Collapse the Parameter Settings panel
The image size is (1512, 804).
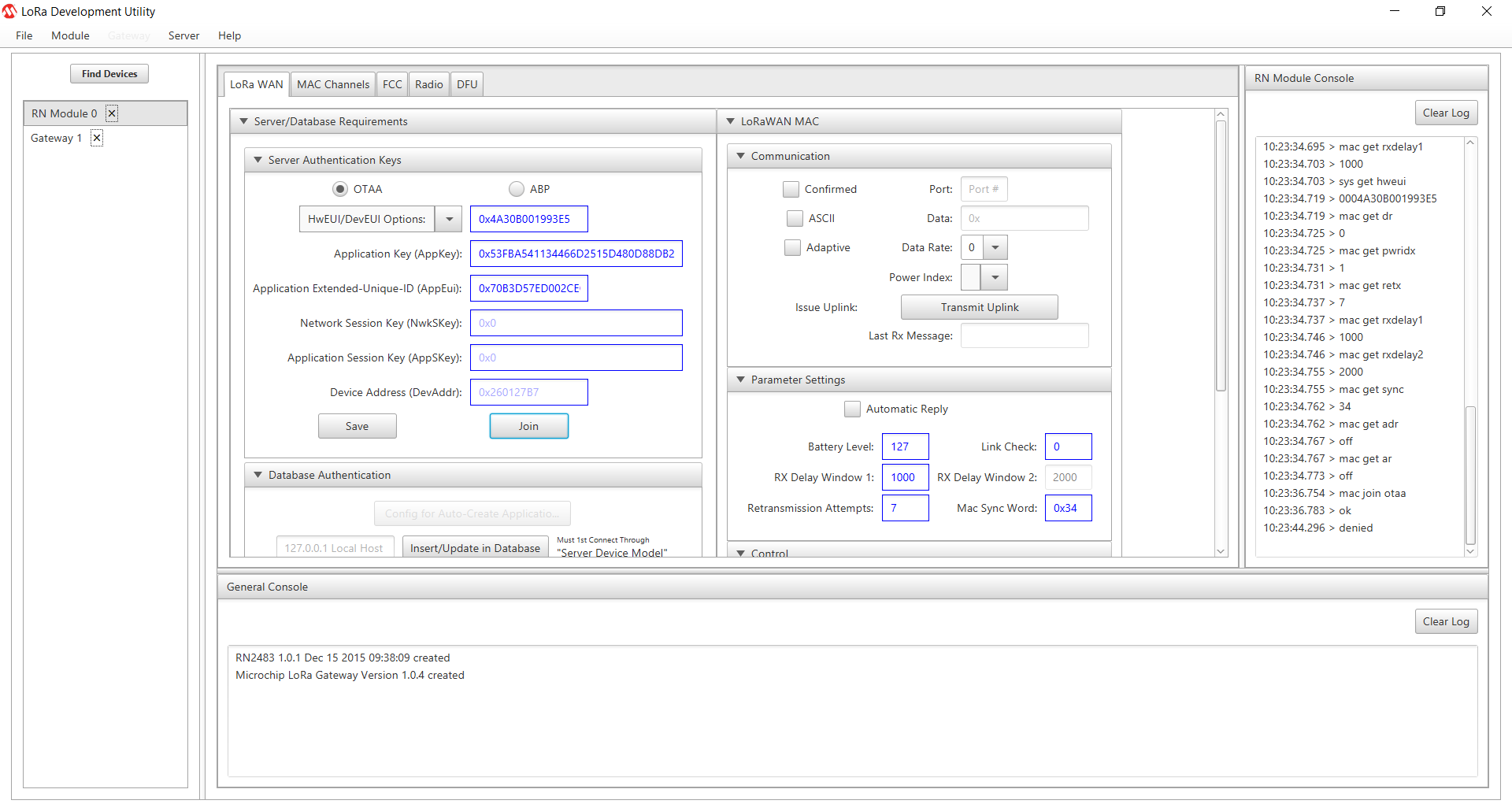click(x=740, y=380)
